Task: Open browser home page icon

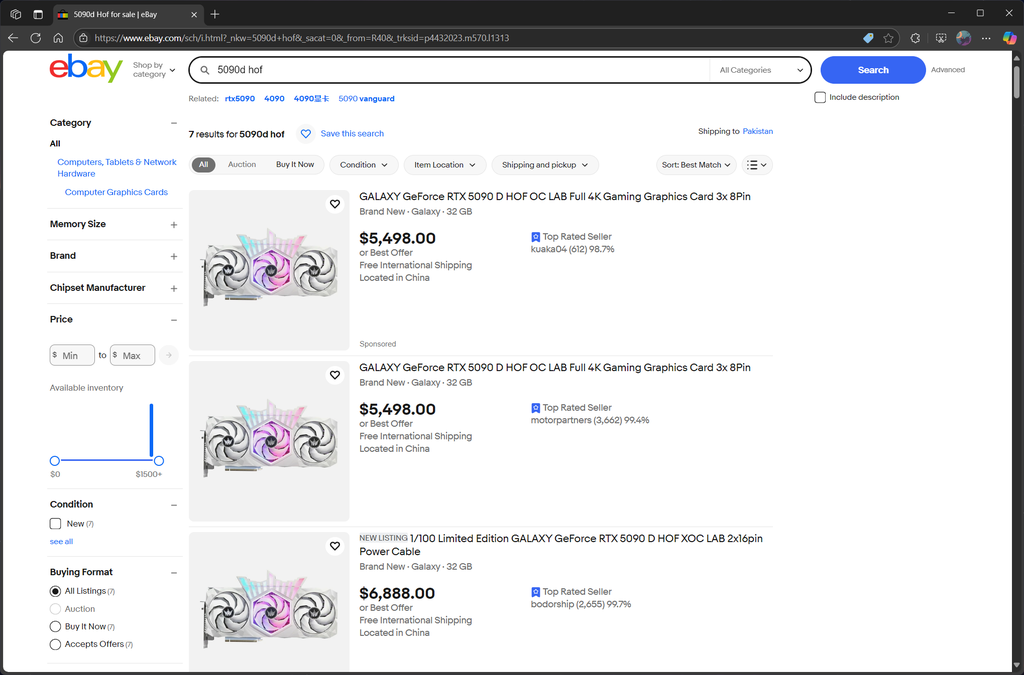Action: (58, 38)
